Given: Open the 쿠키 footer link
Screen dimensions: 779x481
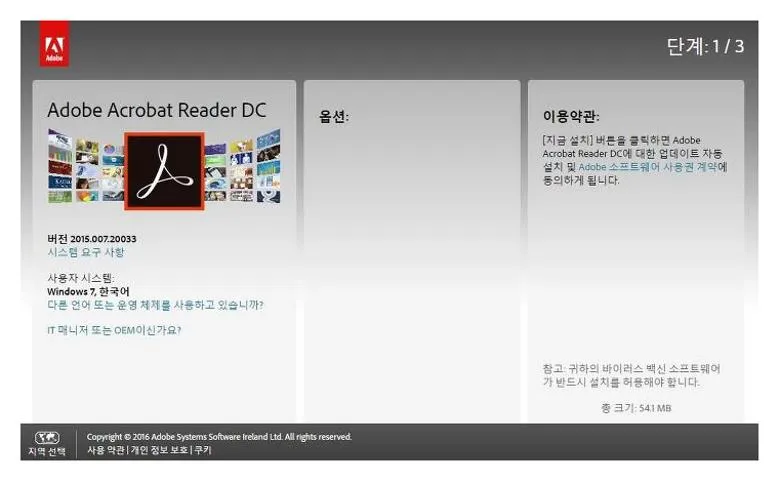Looking at the screenshot, I should (203, 450).
